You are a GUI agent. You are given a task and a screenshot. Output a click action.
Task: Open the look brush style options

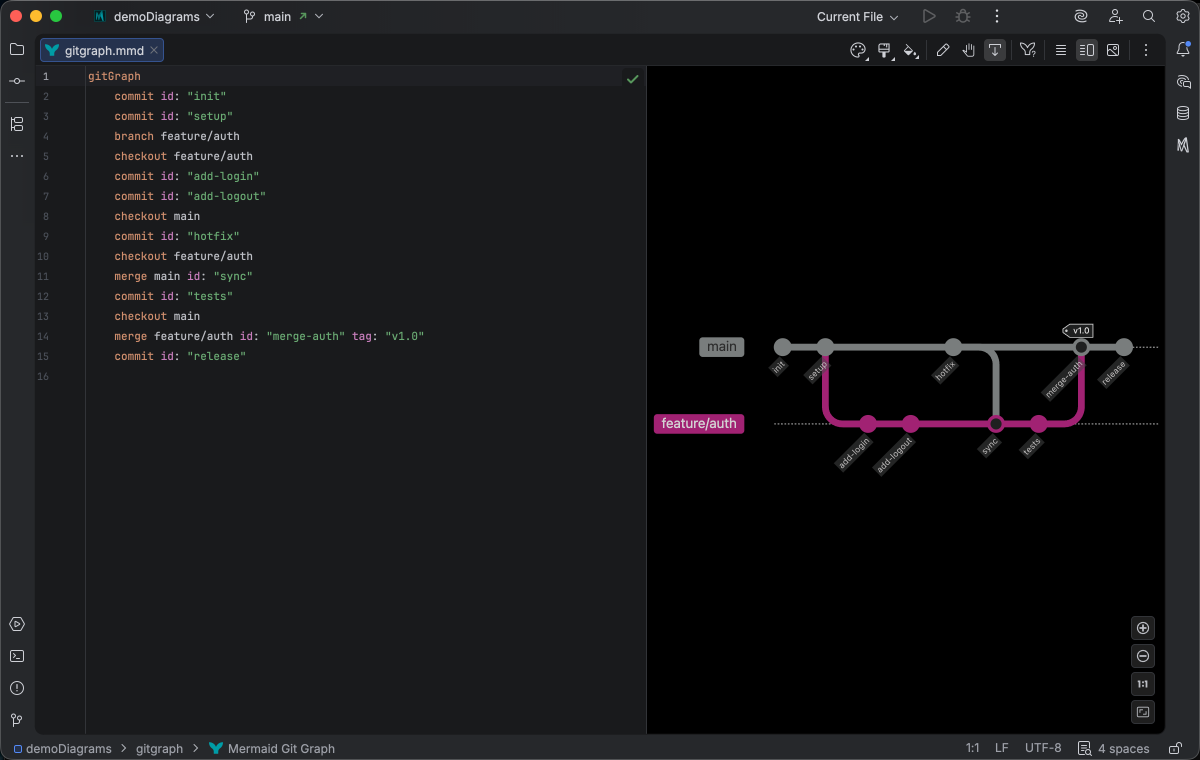coord(885,50)
